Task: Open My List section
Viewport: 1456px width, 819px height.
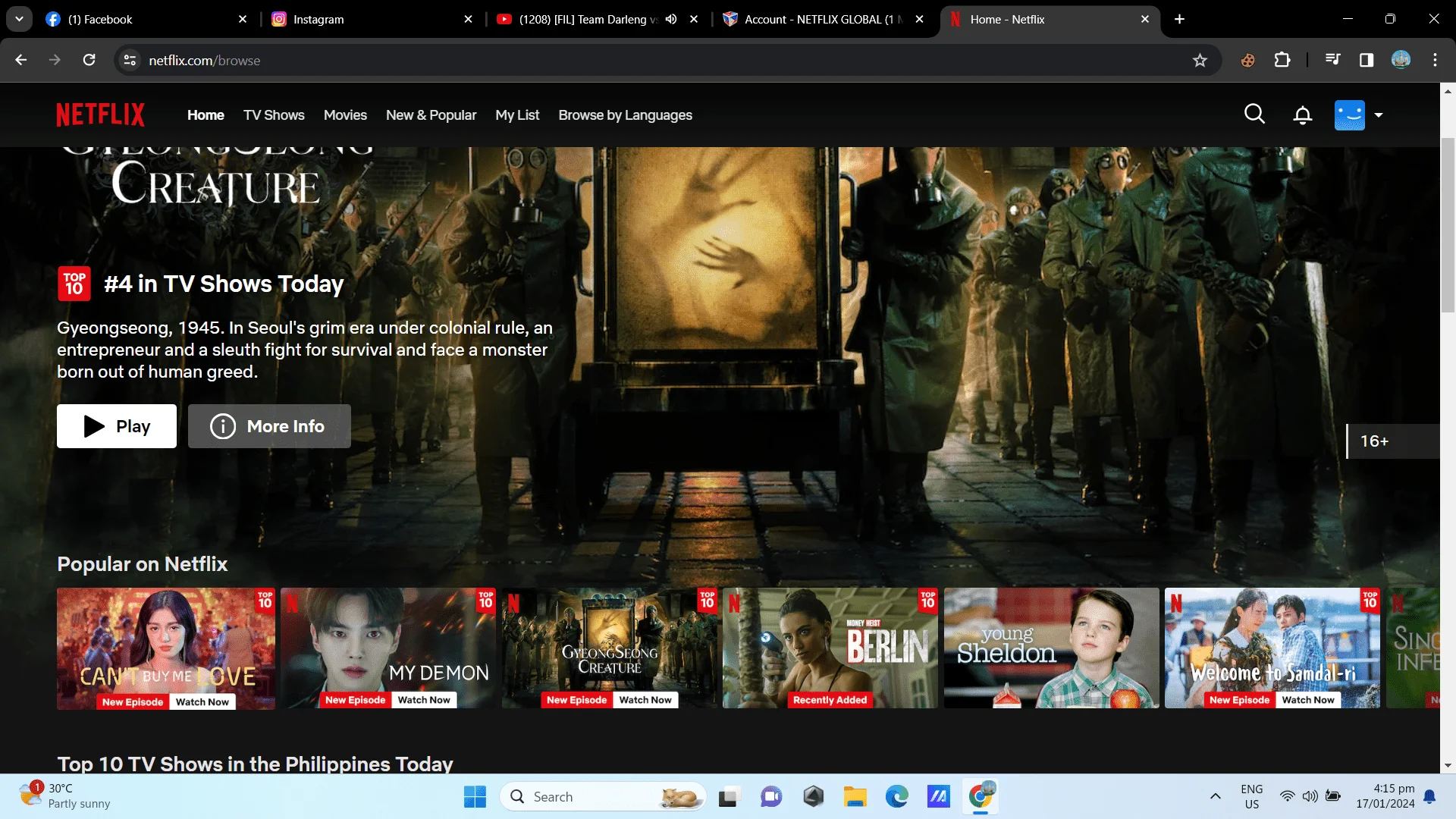Action: (517, 115)
